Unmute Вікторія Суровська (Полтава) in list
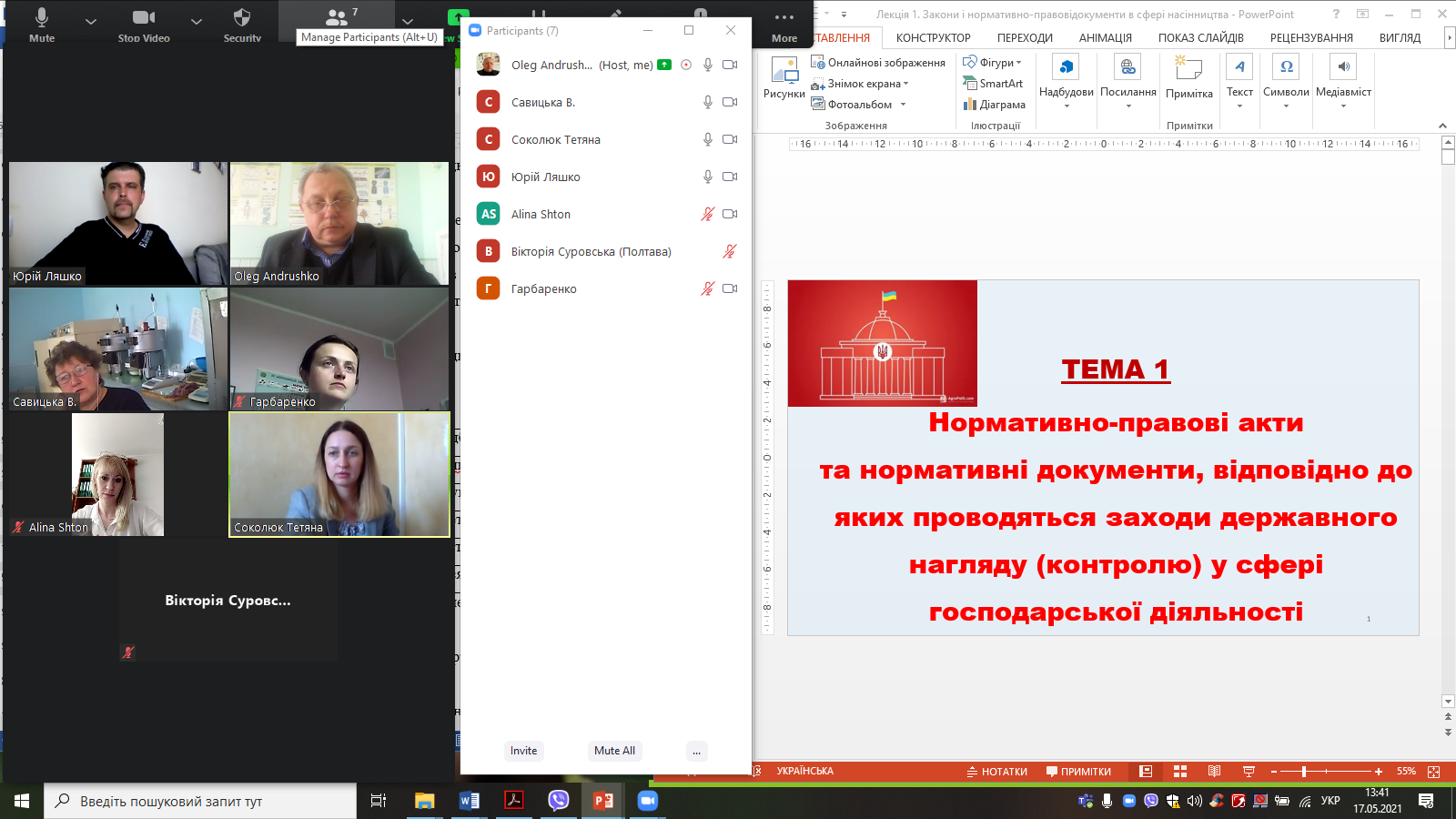 tap(730, 251)
